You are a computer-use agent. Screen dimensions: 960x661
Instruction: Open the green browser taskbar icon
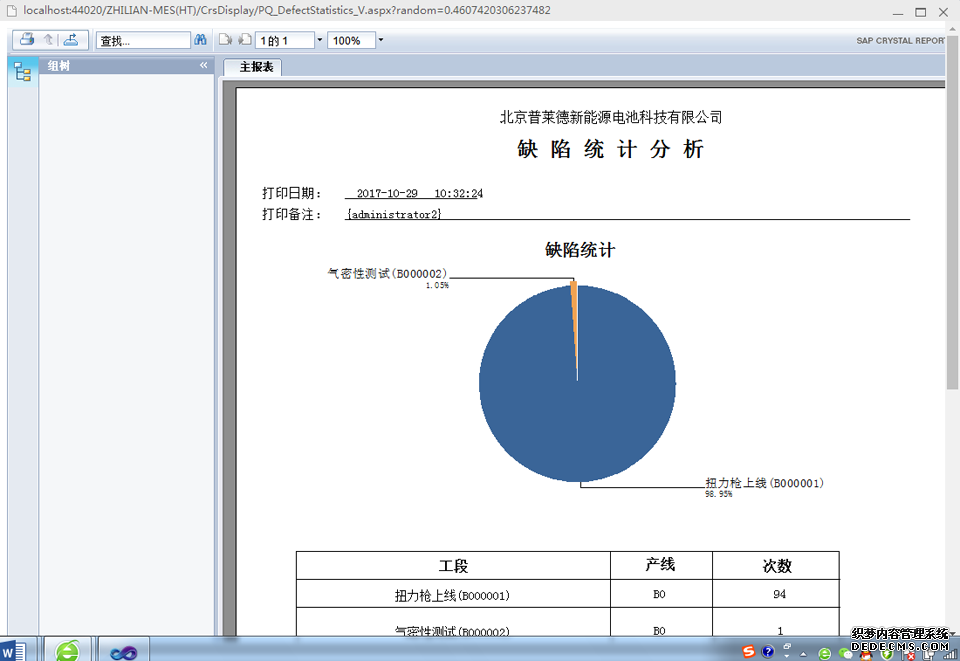click(68, 650)
